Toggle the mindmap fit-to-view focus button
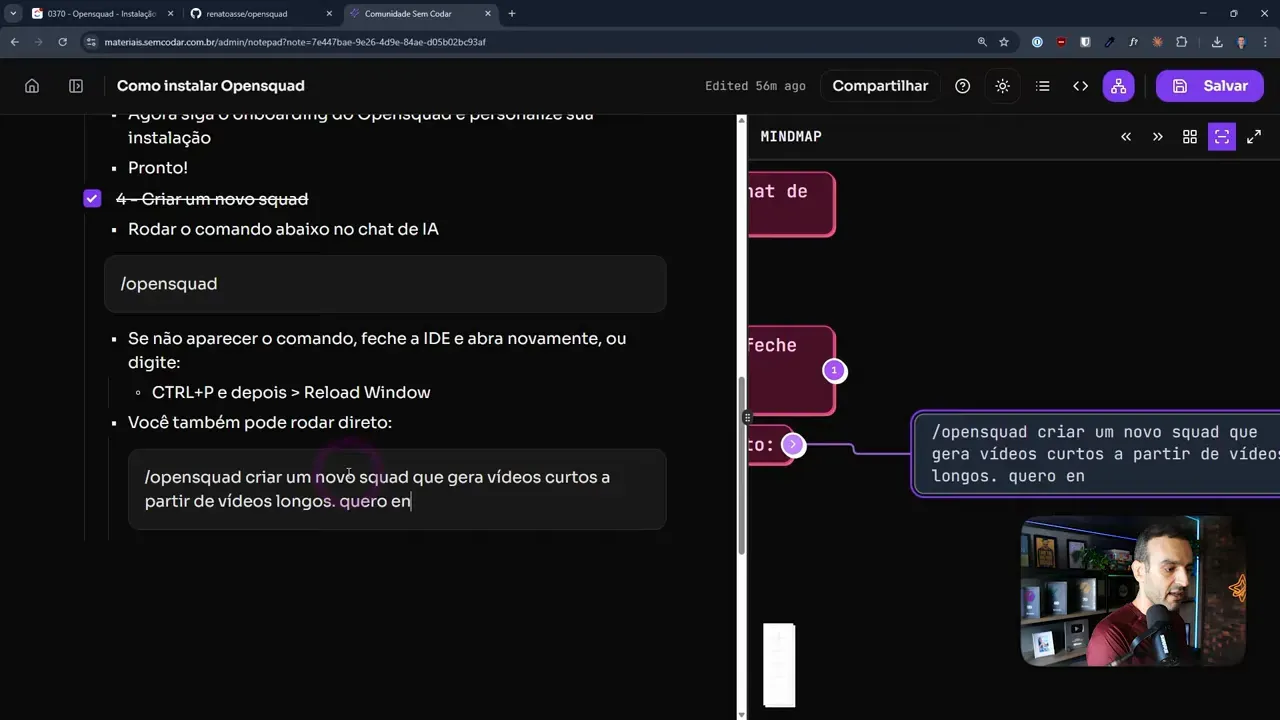This screenshot has height=720, width=1280. (1221, 137)
